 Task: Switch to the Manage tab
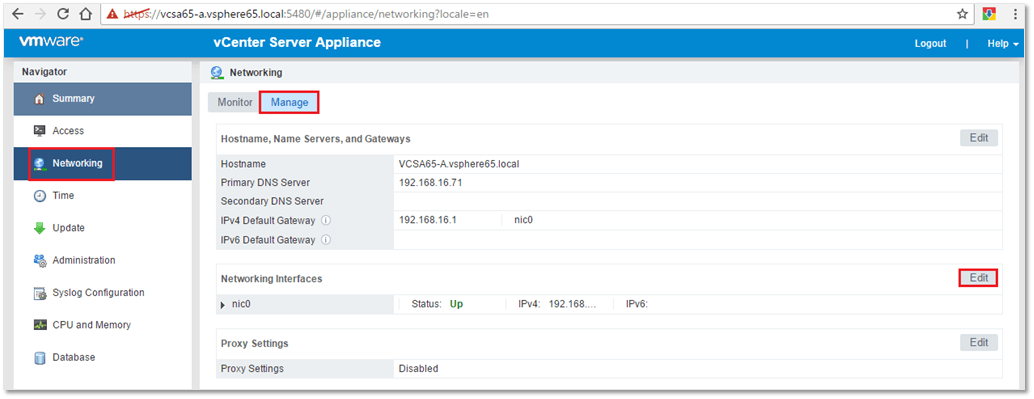tap(289, 103)
